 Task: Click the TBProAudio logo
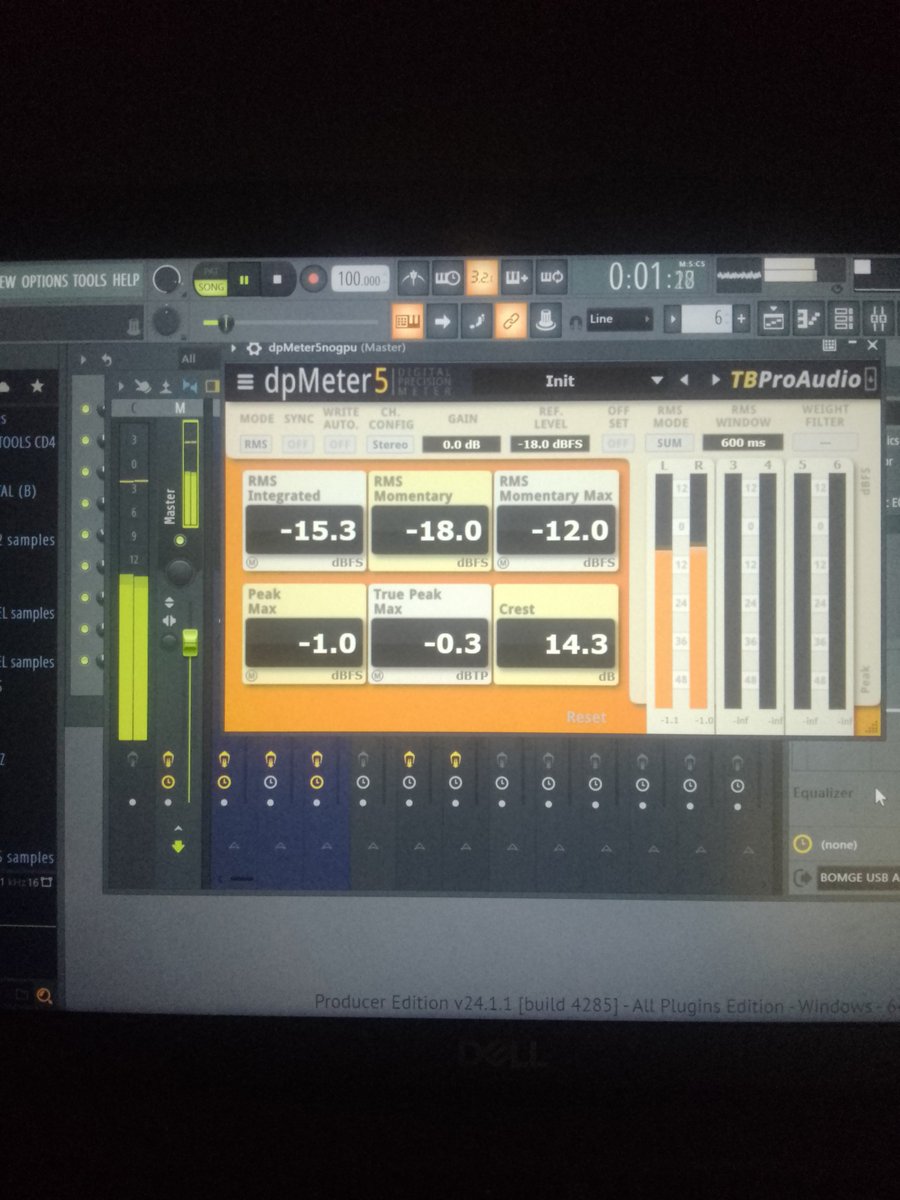pyautogui.click(x=795, y=380)
